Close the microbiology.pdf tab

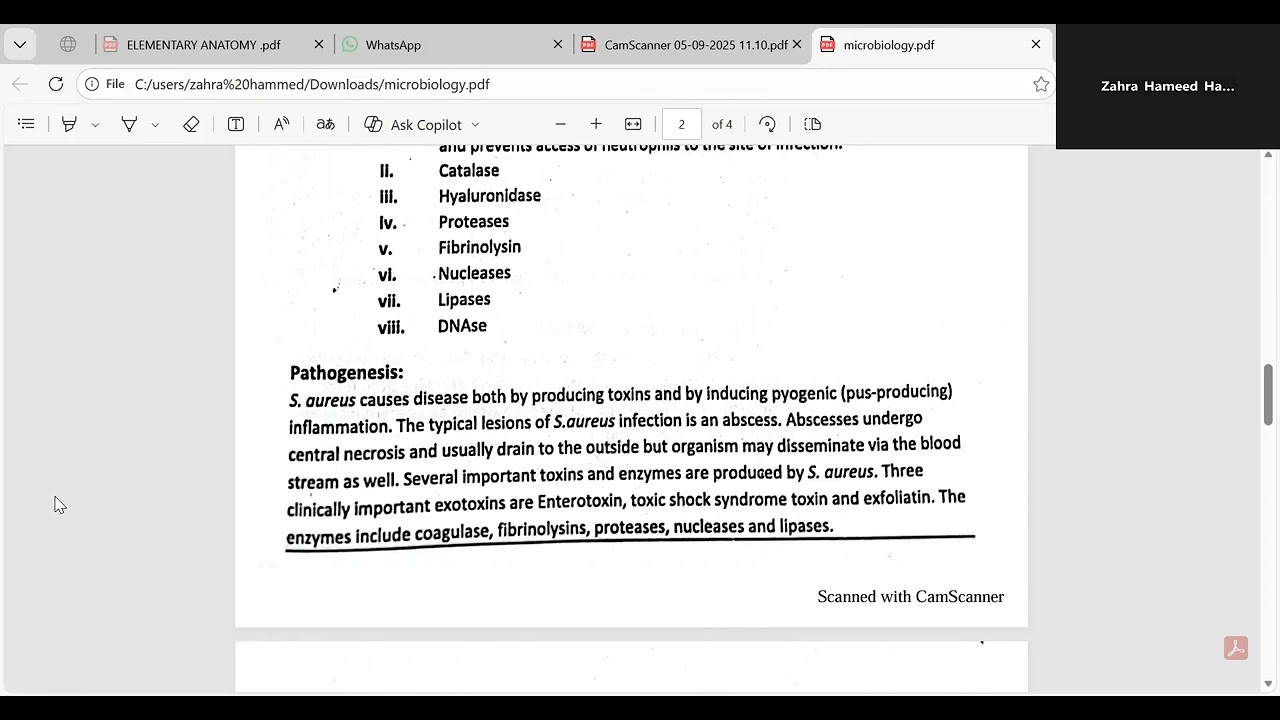(x=1036, y=44)
